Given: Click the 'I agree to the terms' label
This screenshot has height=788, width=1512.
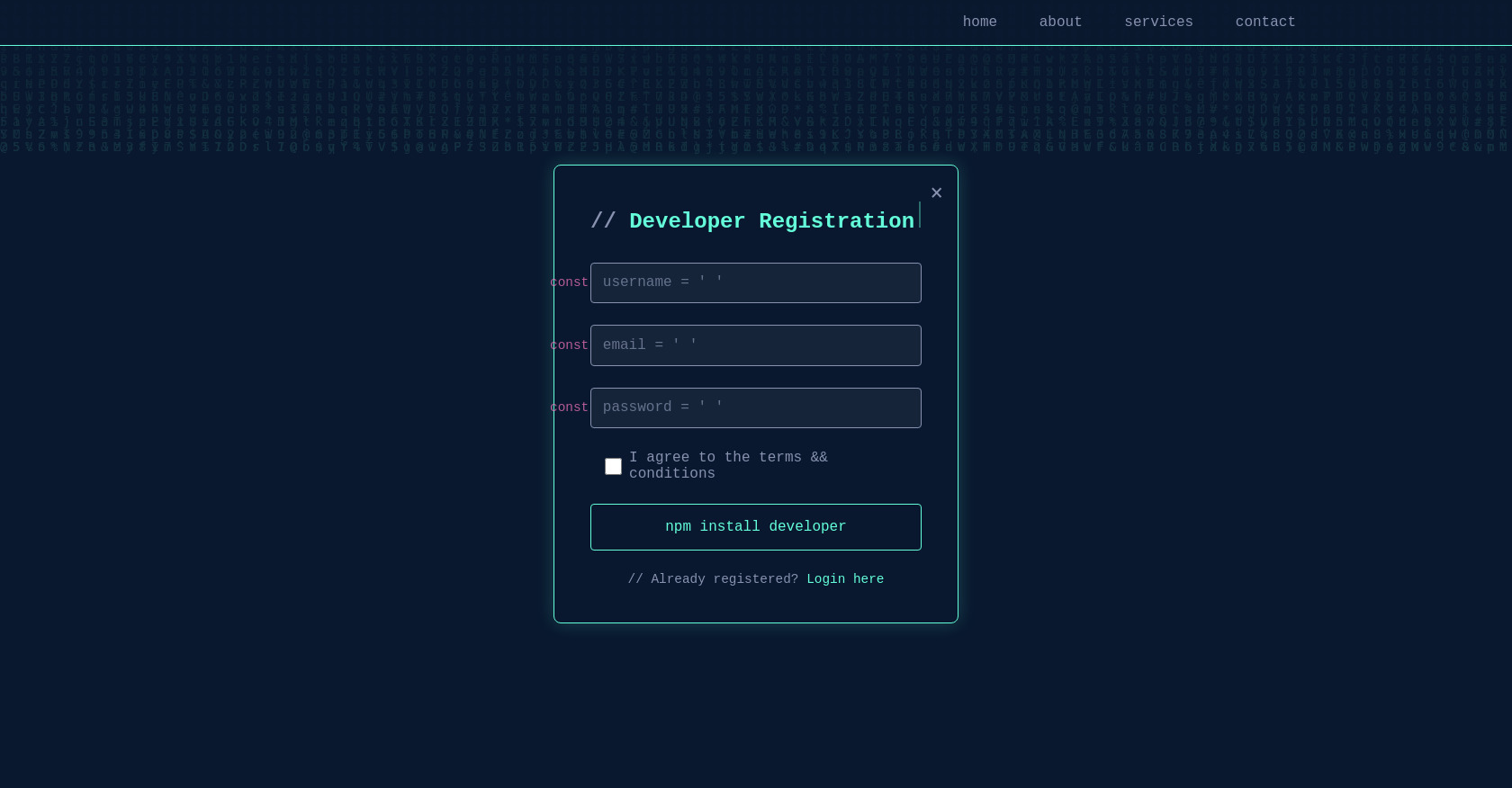Looking at the screenshot, I should point(727,465).
